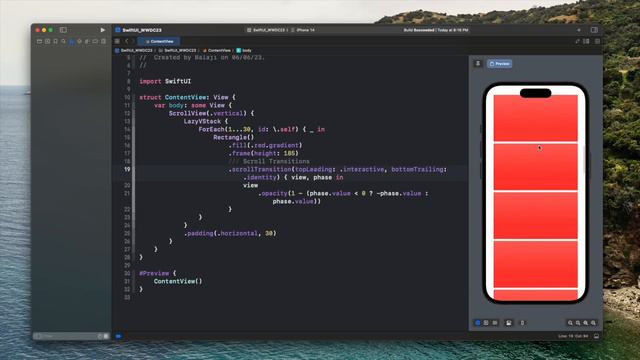This screenshot has height=360, width=640.
Task: Open the preview Variants icon
Action: point(495,323)
